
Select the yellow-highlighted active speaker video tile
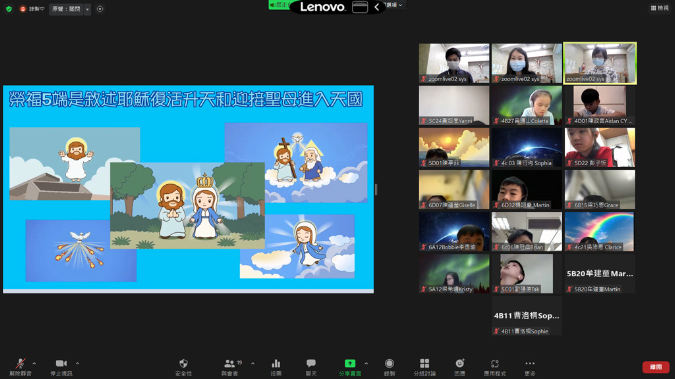600,63
